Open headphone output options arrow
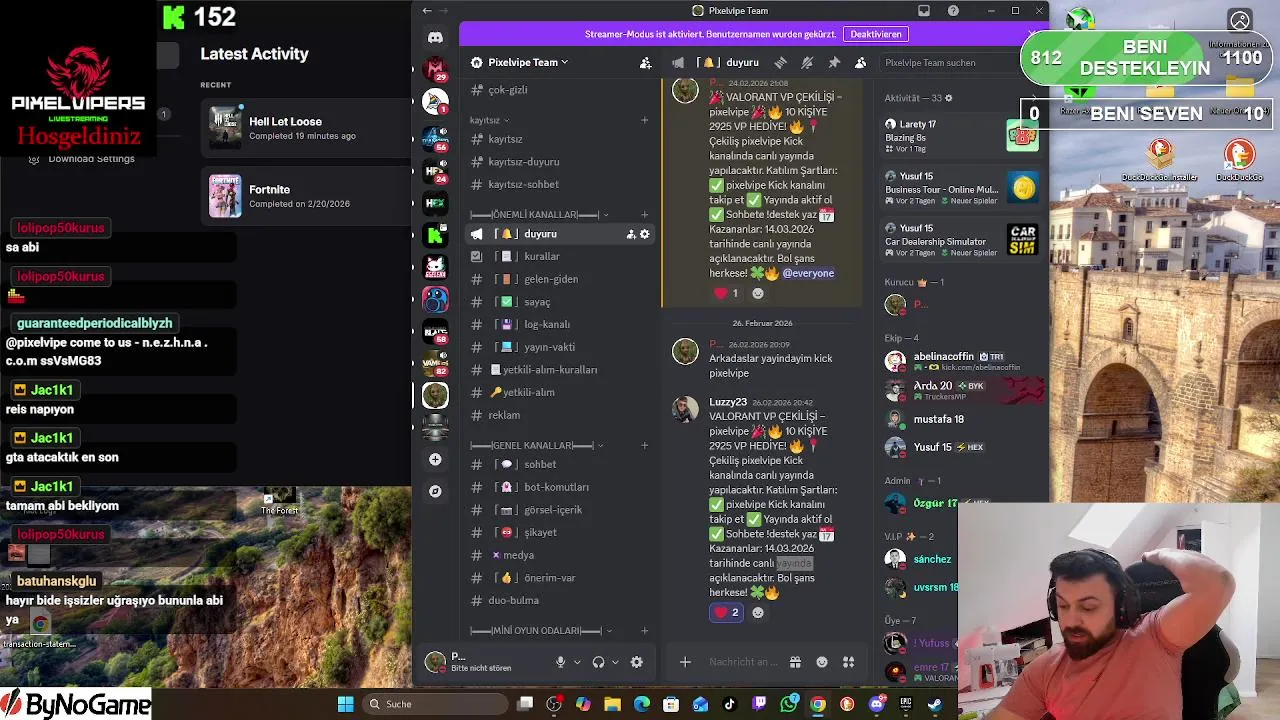The height and width of the screenshot is (720, 1280). (x=615, y=662)
